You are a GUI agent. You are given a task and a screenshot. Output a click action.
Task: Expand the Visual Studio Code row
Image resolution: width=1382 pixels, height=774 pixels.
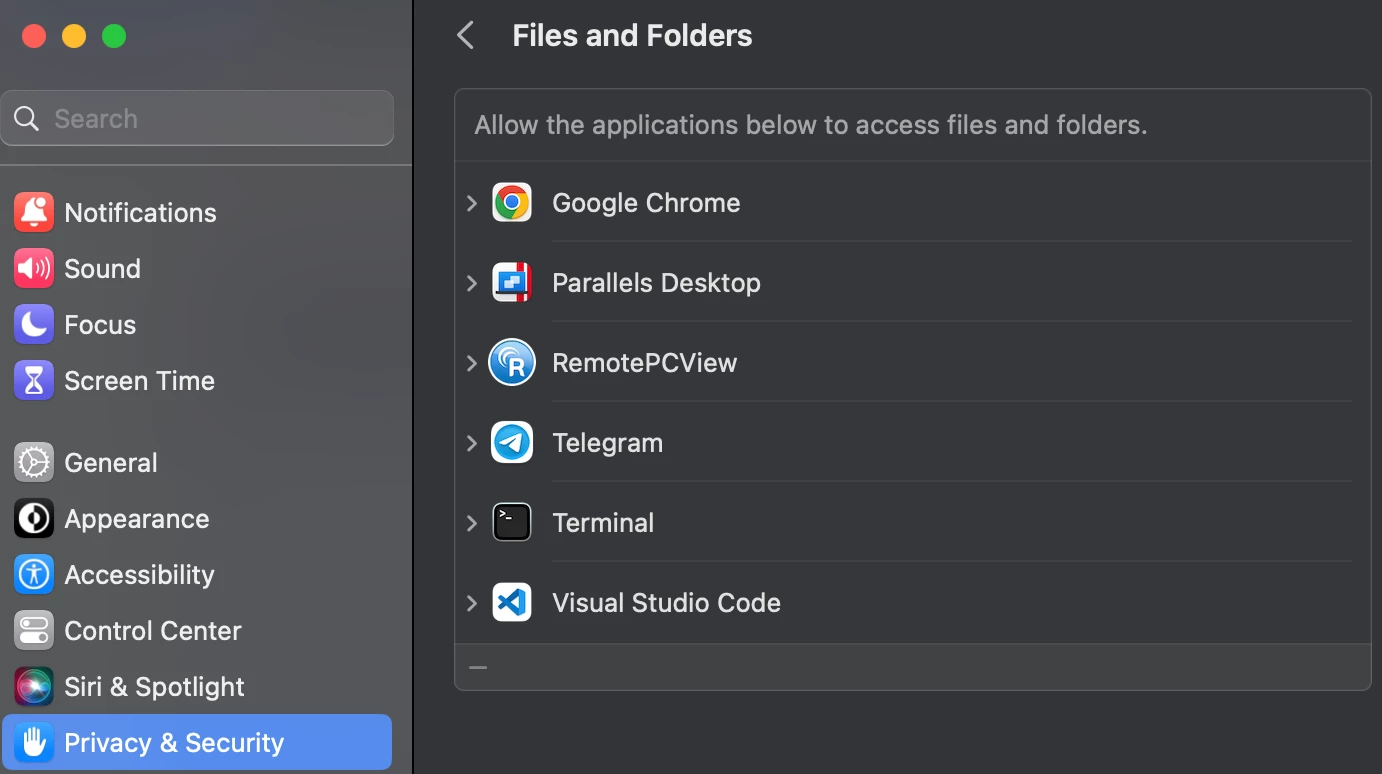point(472,603)
